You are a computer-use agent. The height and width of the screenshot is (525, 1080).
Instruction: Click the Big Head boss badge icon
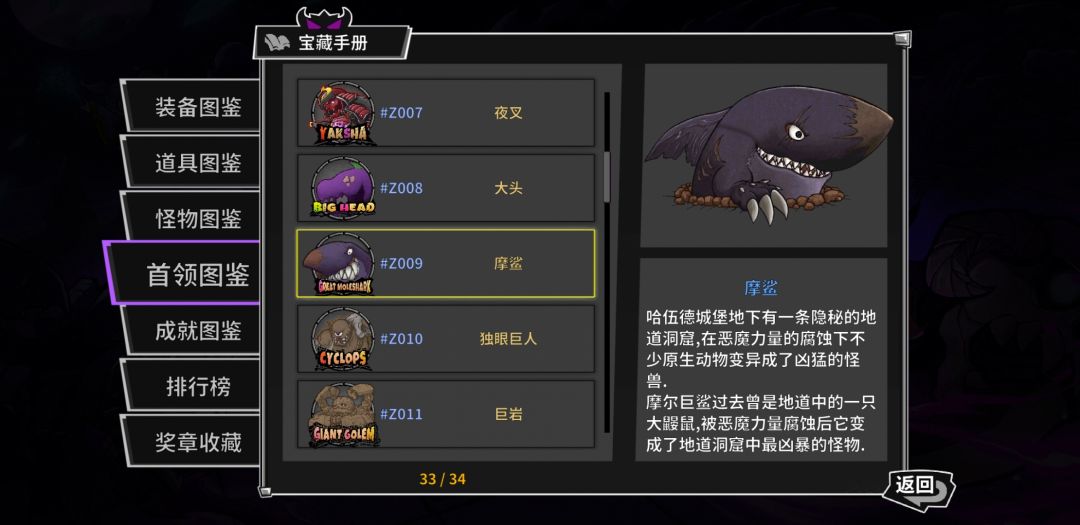pos(342,188)
